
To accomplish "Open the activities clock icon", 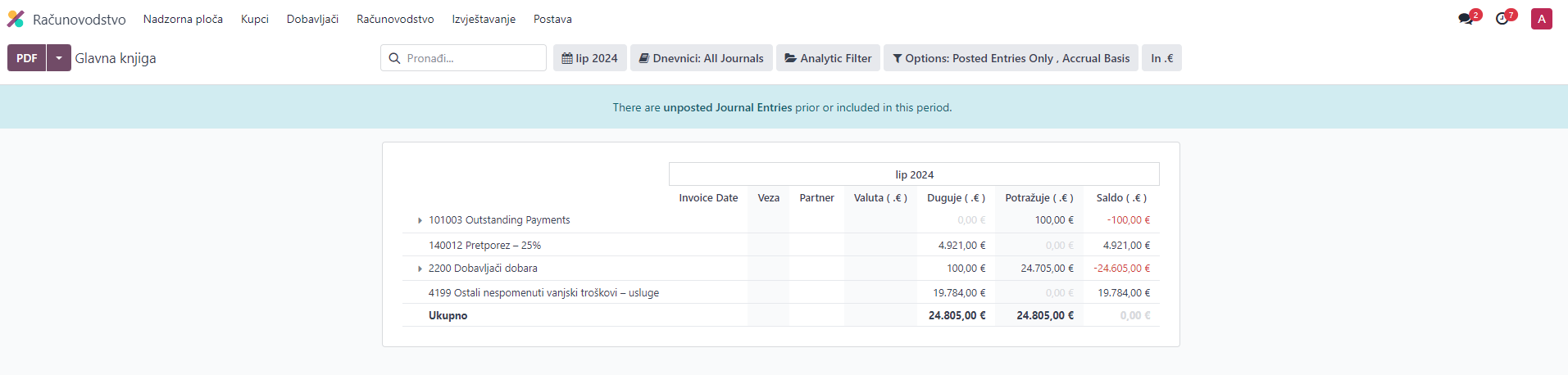I will point(1502,19).
